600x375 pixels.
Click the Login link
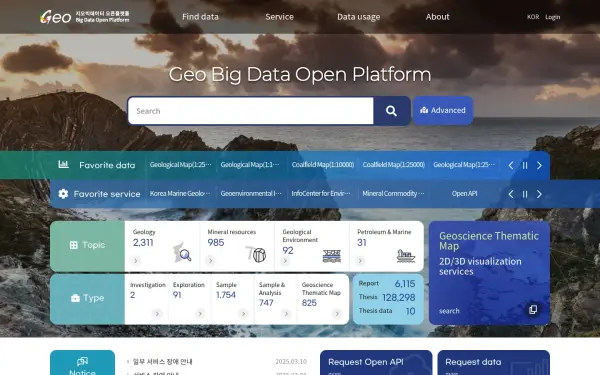click(553, 17)
